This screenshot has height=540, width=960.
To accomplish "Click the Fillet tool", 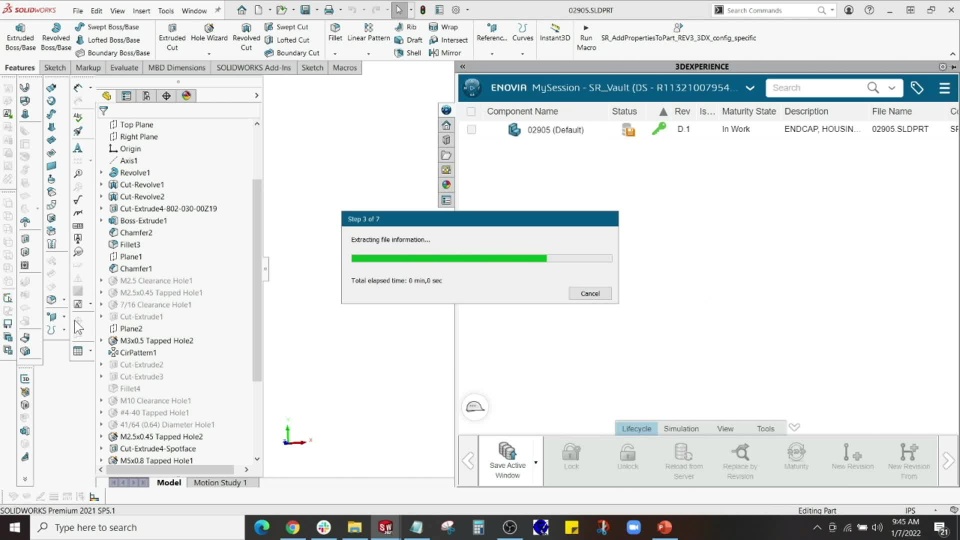I will coord(335,33).
